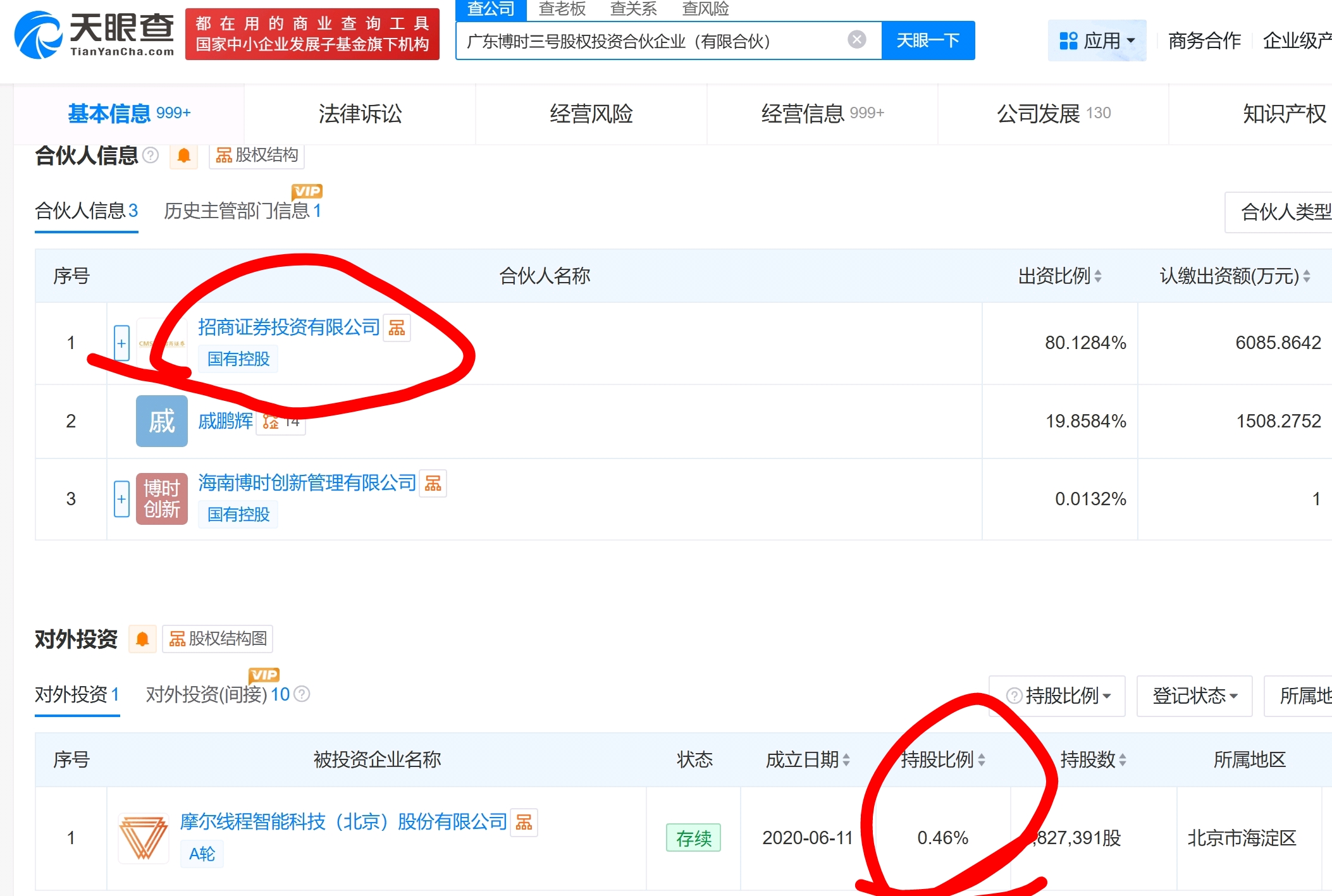
Task: Open 戚鹏辉 partner profile link
Action: [x=225, y=421]
